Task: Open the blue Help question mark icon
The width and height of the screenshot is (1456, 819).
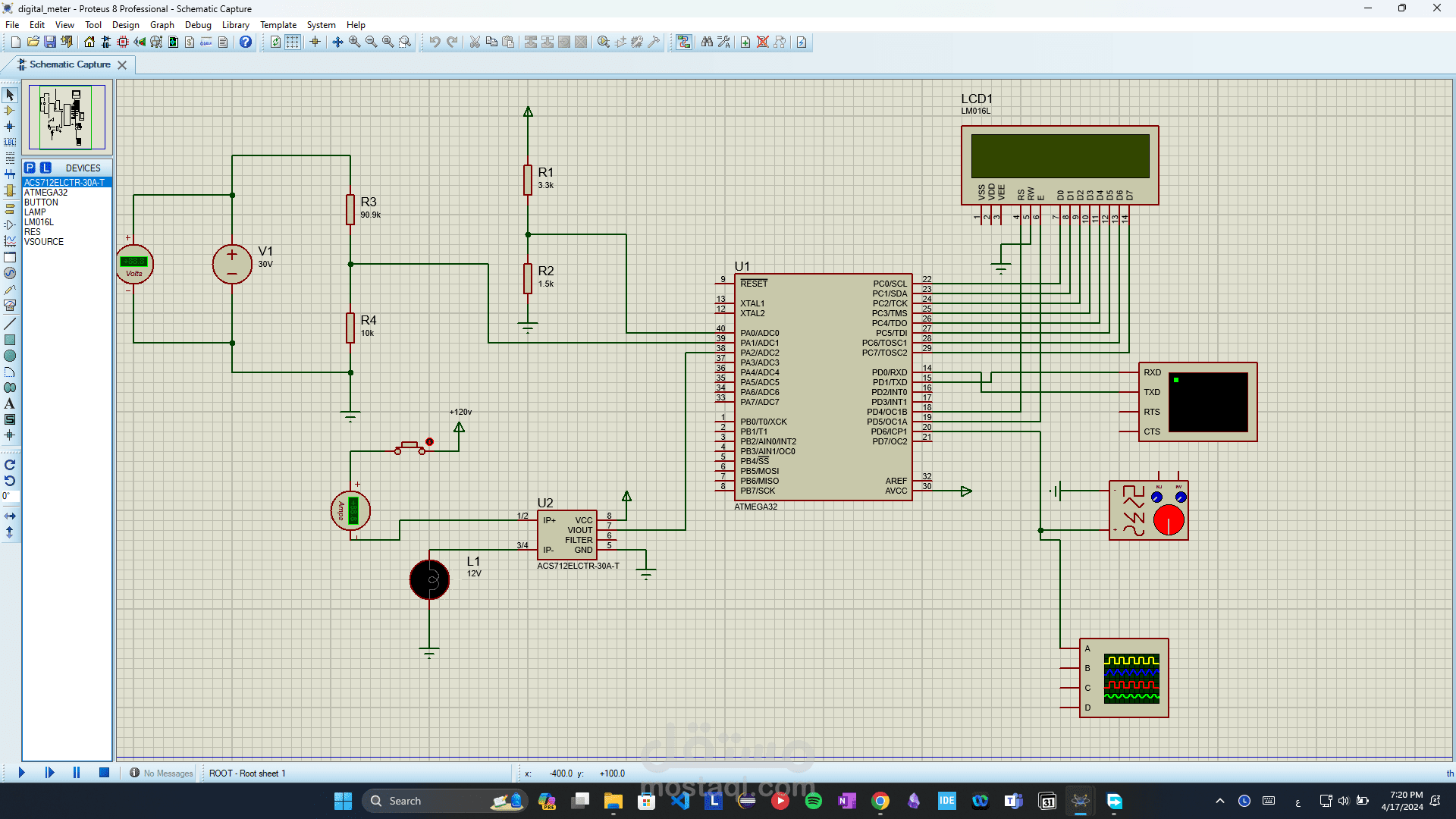Action: coord(246,42)
